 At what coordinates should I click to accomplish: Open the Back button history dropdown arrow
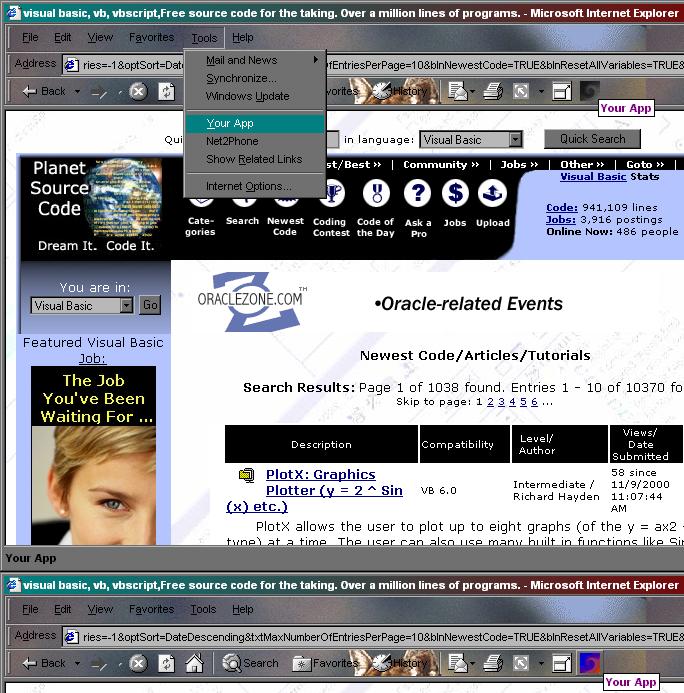pos(77,91)
